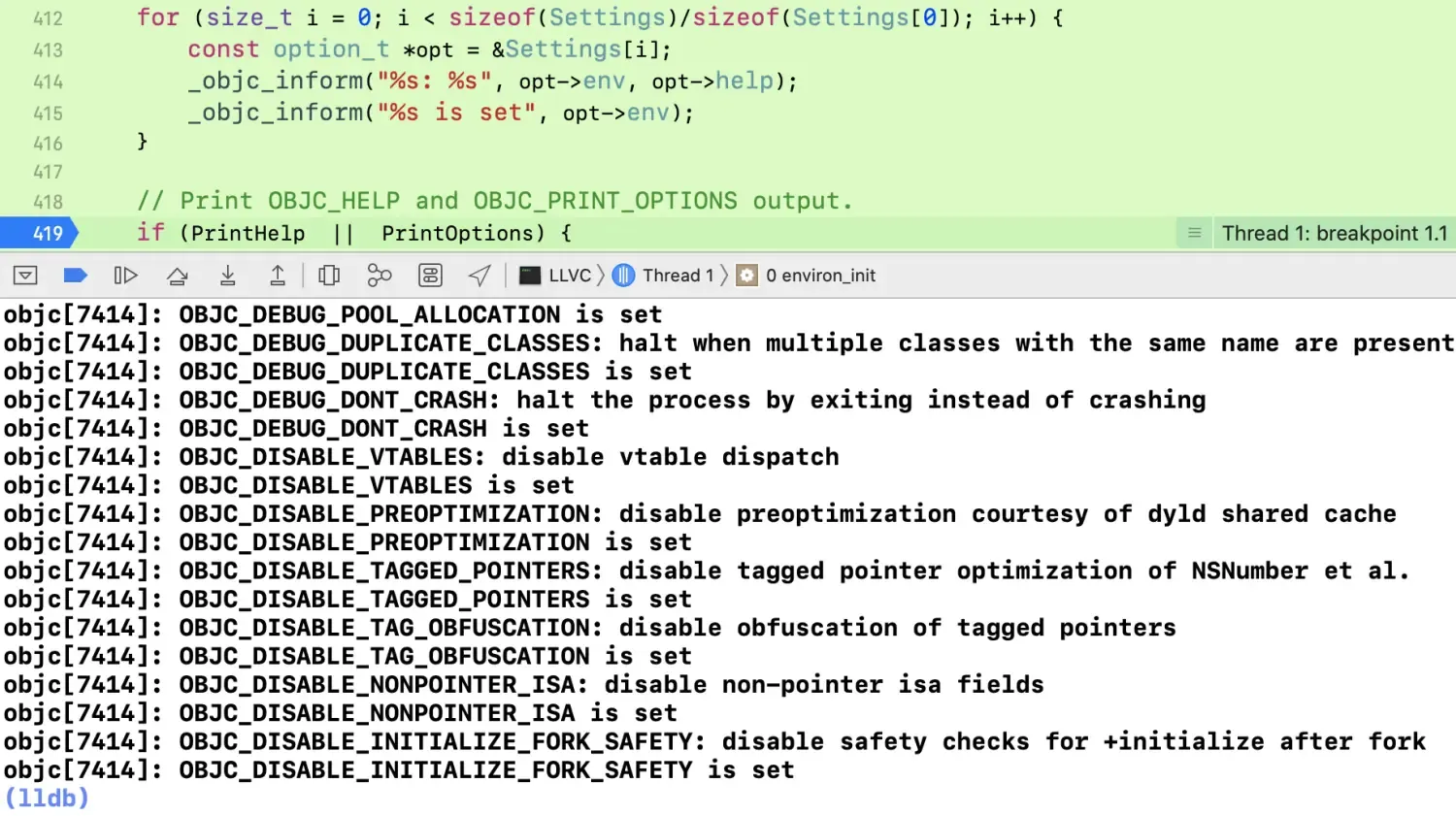Screen dimensions: 1456x816
Task: Open environment overrides settings
Action: point(430,276)
